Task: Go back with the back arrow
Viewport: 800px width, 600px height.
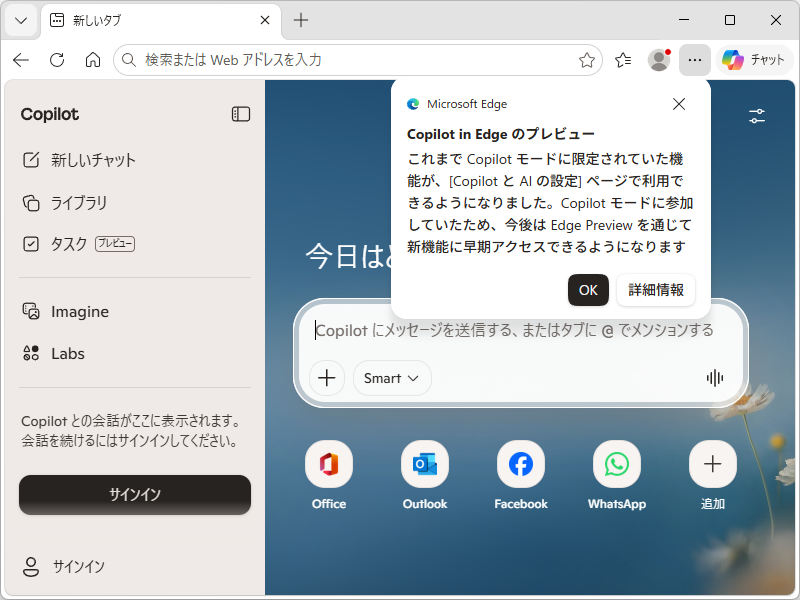Action: pyautogui.click(x=21, y=60)
